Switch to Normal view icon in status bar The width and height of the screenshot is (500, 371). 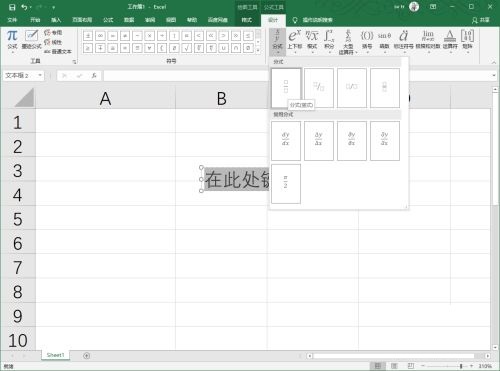coord(377,366)
